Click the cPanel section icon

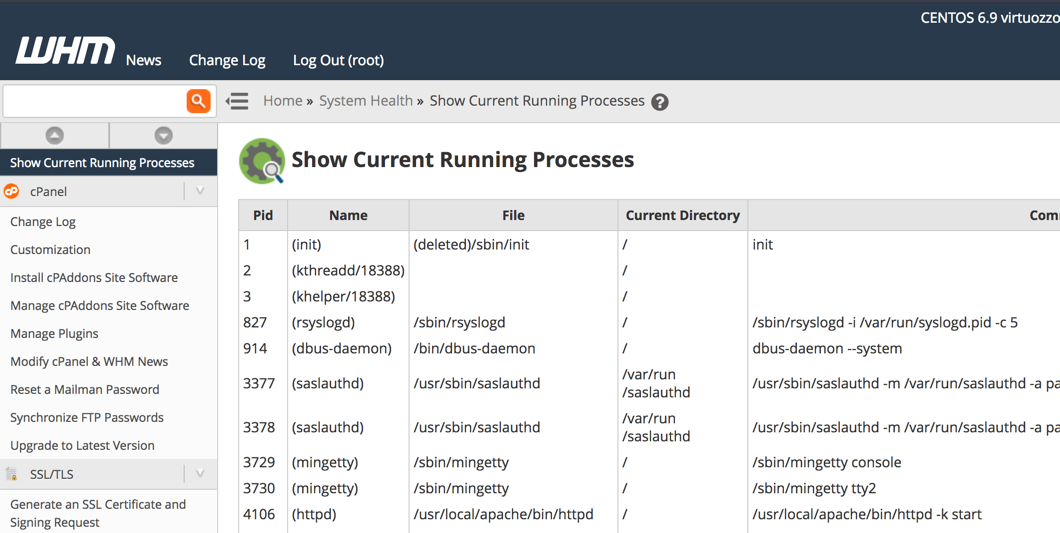click(x=12, y=191)
